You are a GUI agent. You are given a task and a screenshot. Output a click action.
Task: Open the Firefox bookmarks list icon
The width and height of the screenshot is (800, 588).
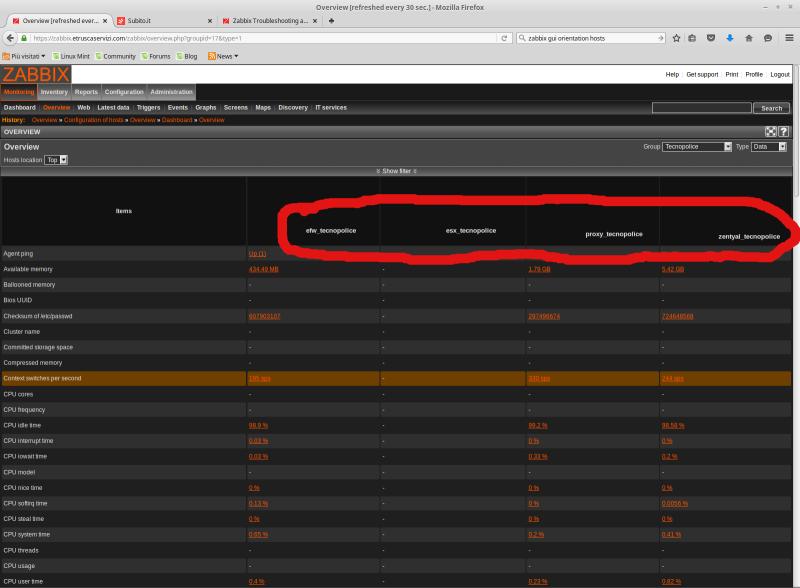pyautogui.click(x=692, y=38)
